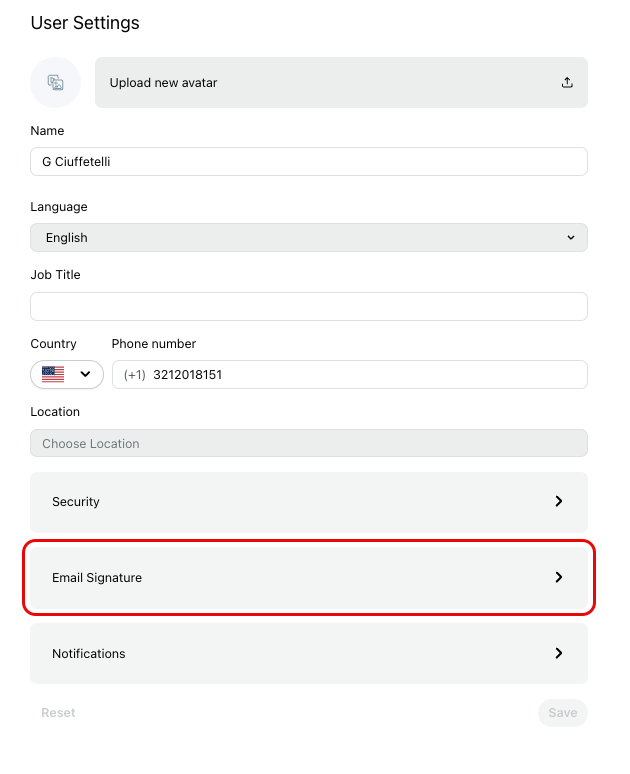Click the Reset button

tap(58, 713)
